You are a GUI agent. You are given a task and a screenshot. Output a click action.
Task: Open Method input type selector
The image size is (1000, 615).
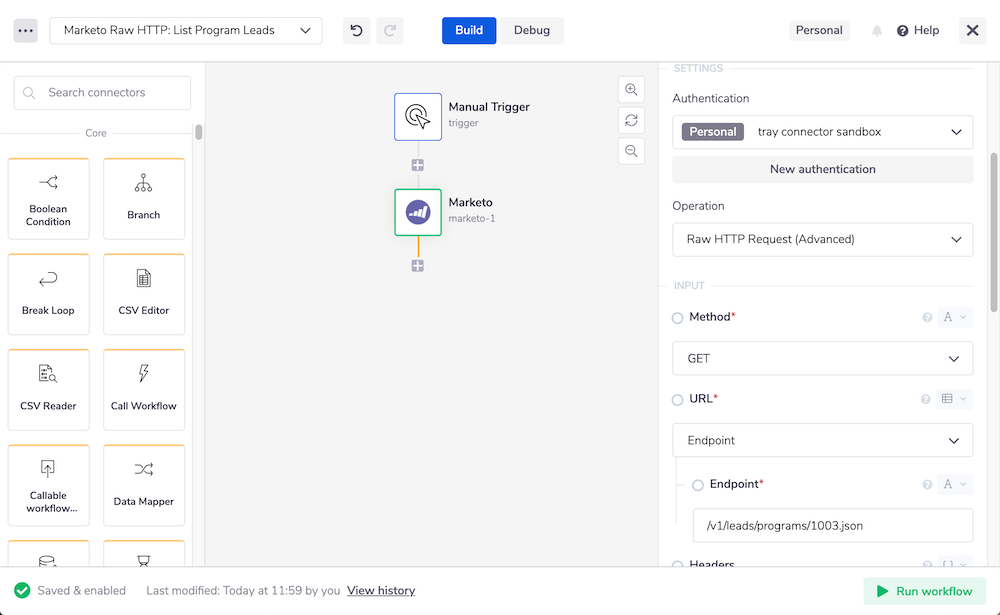point(955,317)
